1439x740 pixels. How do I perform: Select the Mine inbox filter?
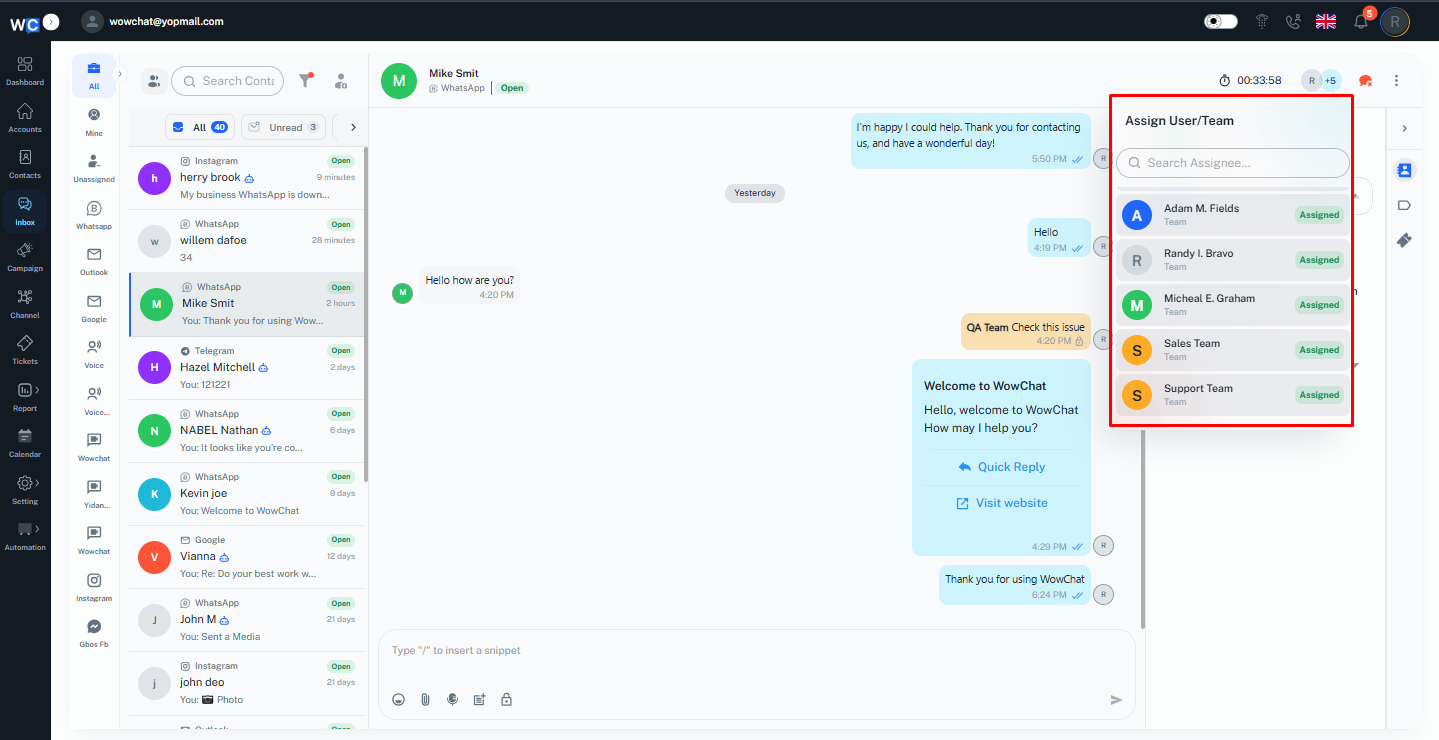tap(94, 121)
